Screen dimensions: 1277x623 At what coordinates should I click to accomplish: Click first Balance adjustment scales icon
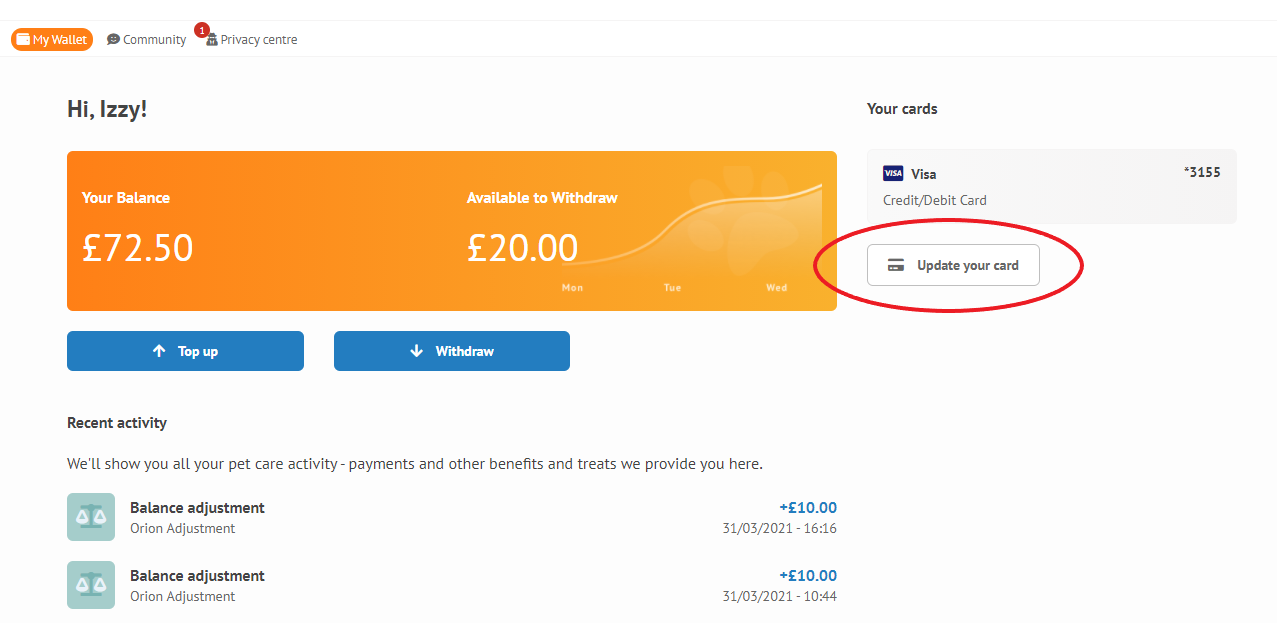(91, 517)
